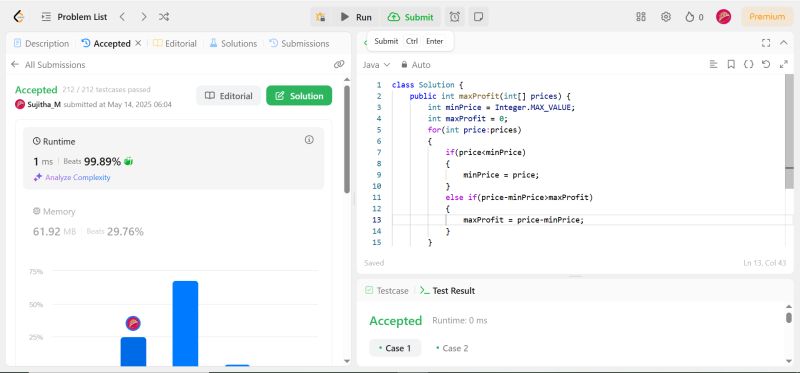Click the runtime info icon
This screenshot has width=800, height=373.
pos(309,140)
